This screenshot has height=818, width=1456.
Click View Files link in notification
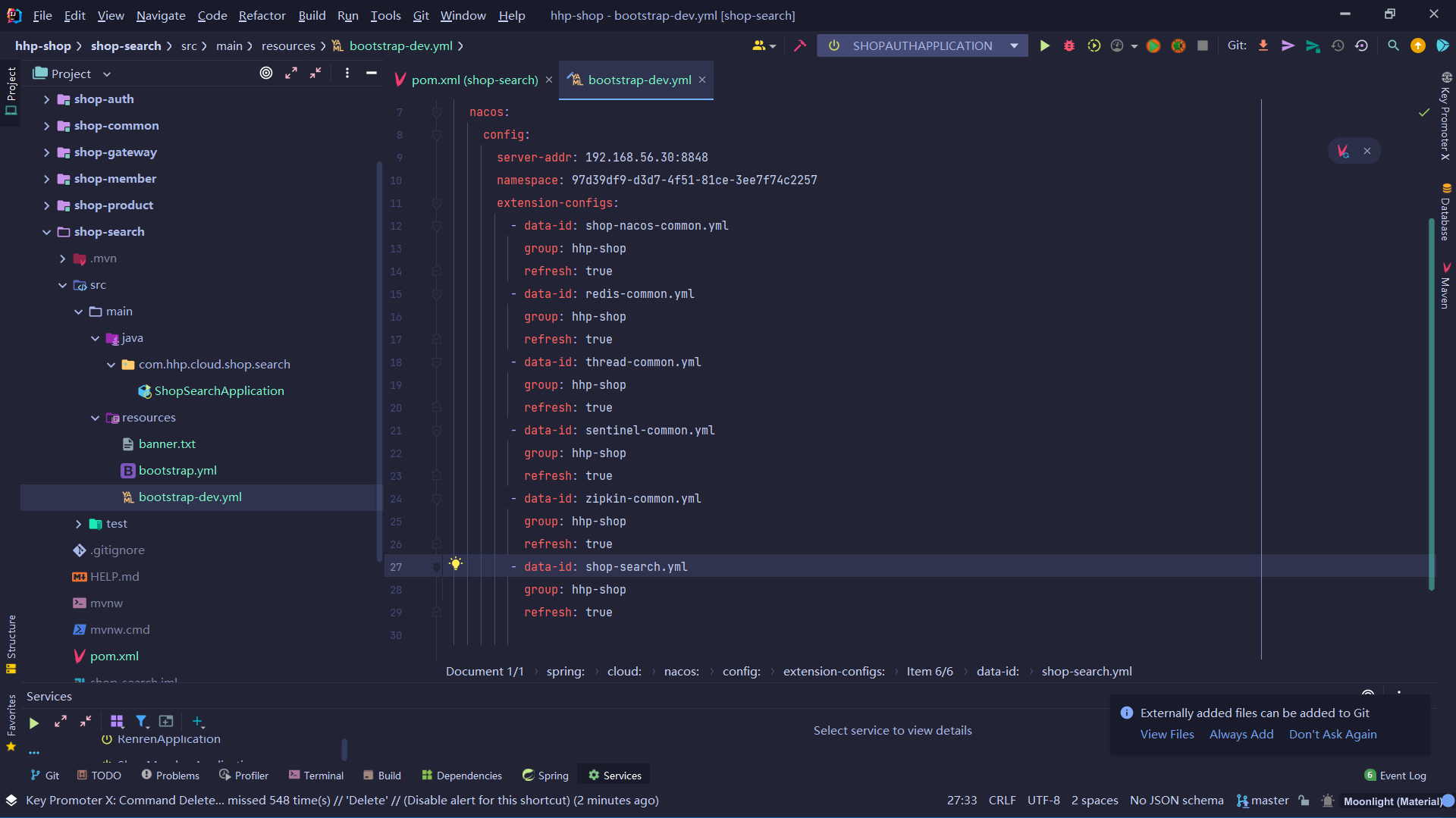1166,734
